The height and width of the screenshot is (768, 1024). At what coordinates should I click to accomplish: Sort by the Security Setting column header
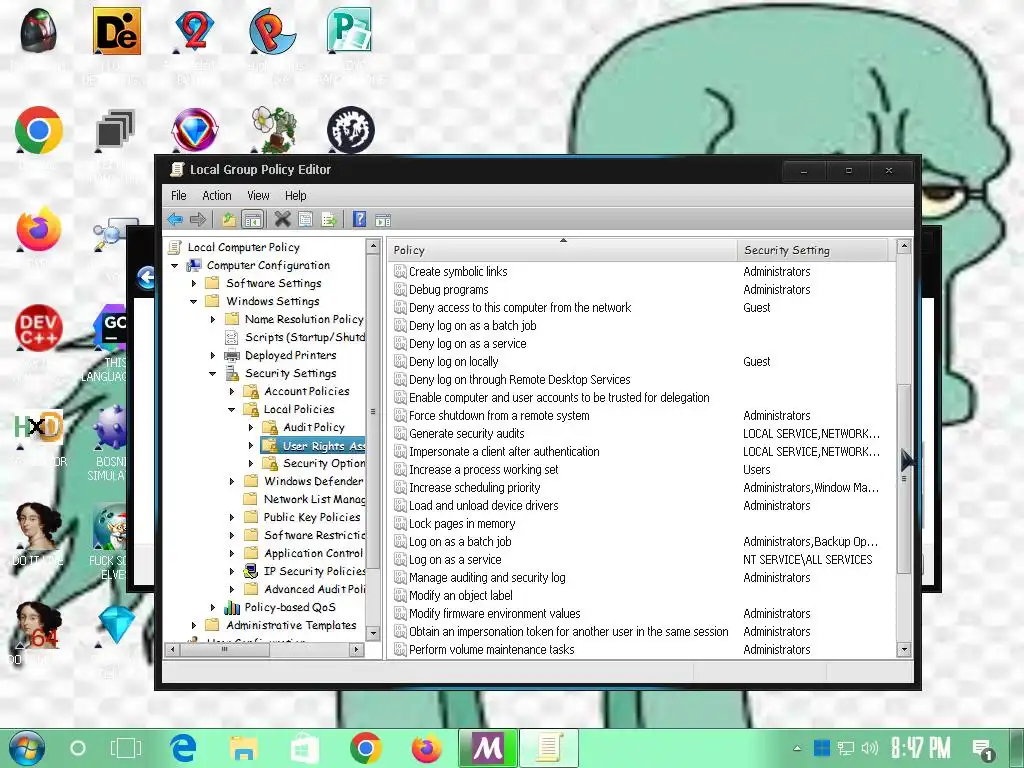pyautogui.click(x=812, y=250)
